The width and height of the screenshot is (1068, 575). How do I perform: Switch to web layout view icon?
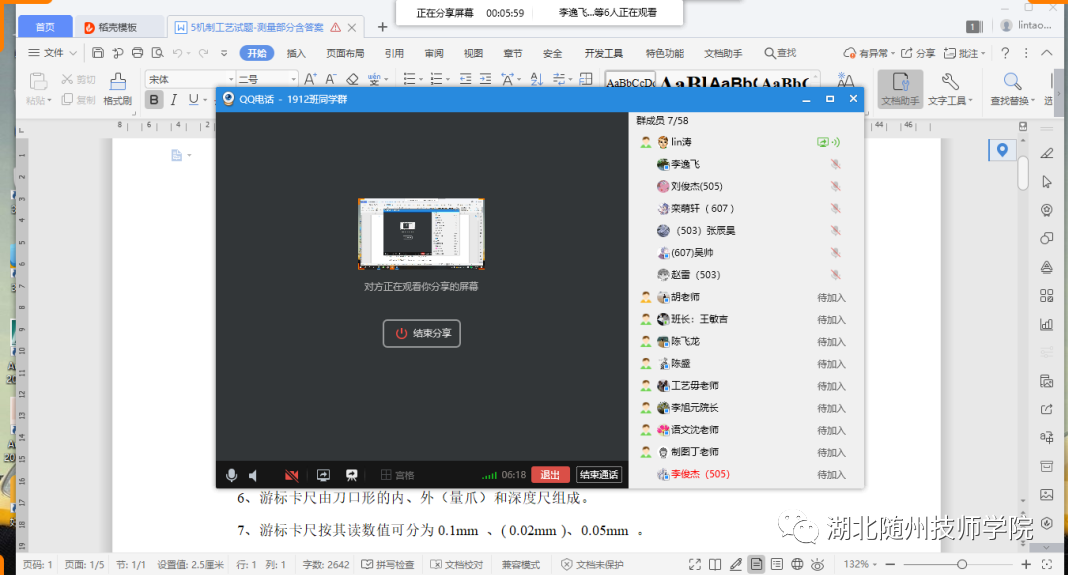coord(797,564)
